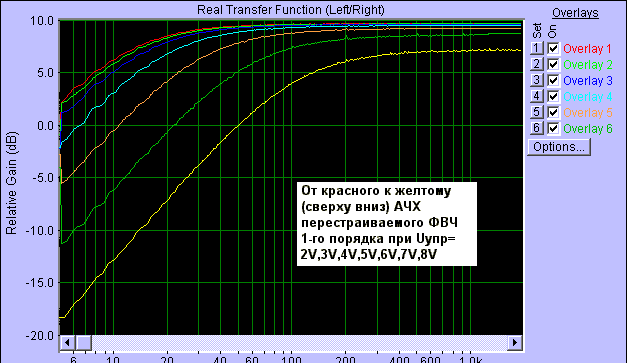627x363 pixels.
Task: Click the red Overlay 1 label
Action: [587, 49]
